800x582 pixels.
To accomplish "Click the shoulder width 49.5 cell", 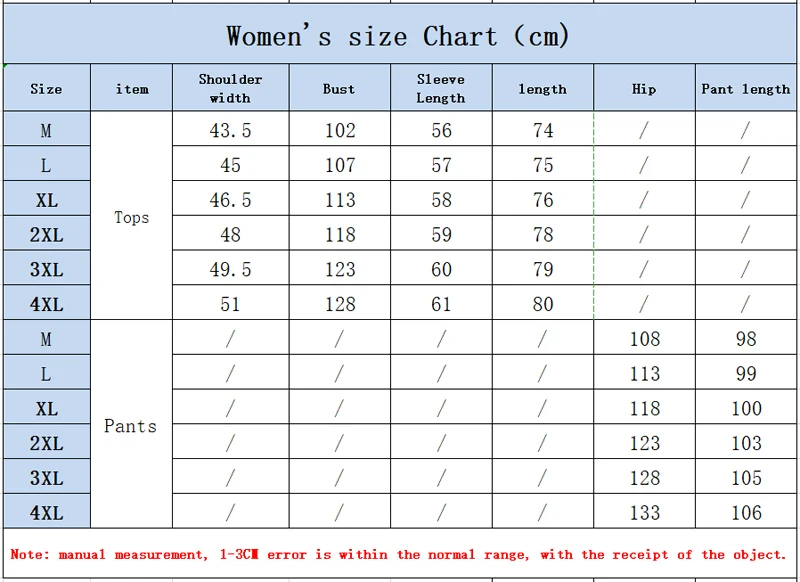I will tap(231, 268).
